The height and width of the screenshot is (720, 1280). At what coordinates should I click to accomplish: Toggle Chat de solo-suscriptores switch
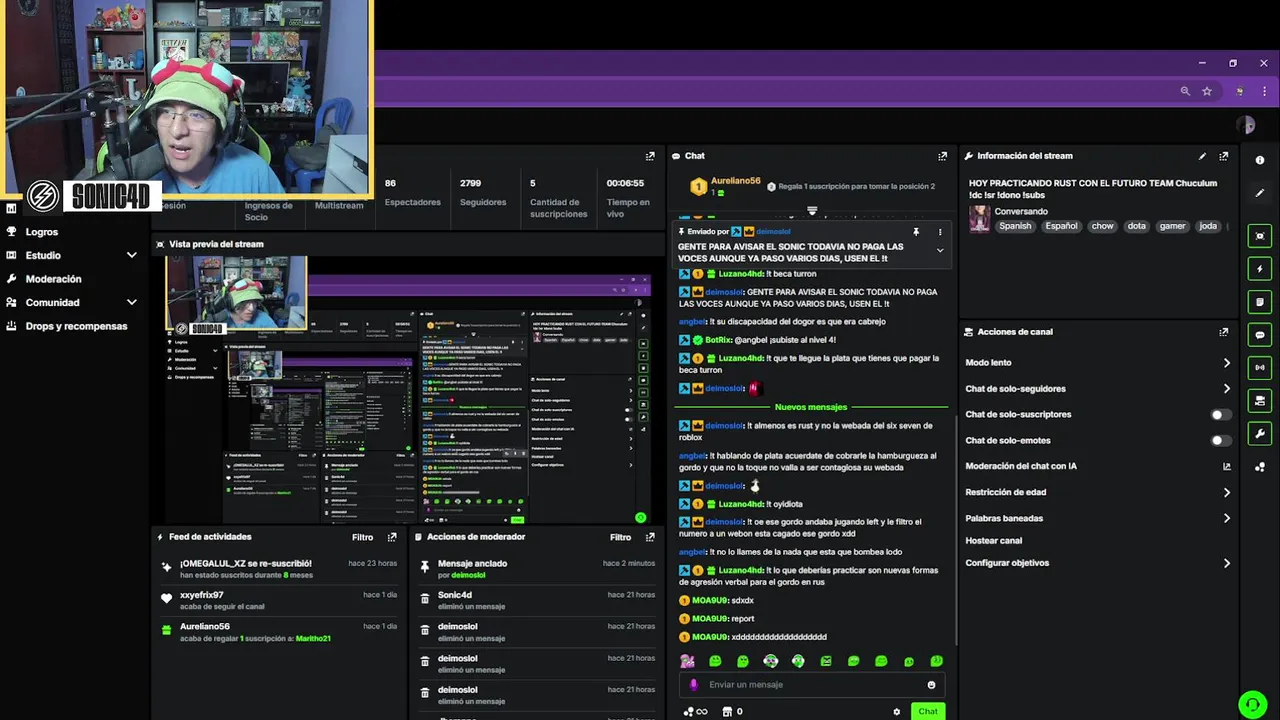pos(1220,415)
